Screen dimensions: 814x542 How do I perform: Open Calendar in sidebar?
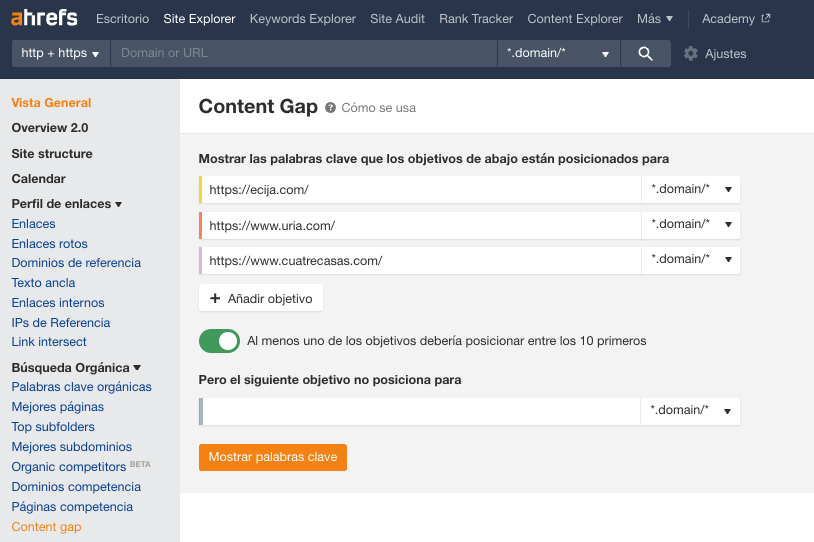pyautogui.click(x=38, y=179)
